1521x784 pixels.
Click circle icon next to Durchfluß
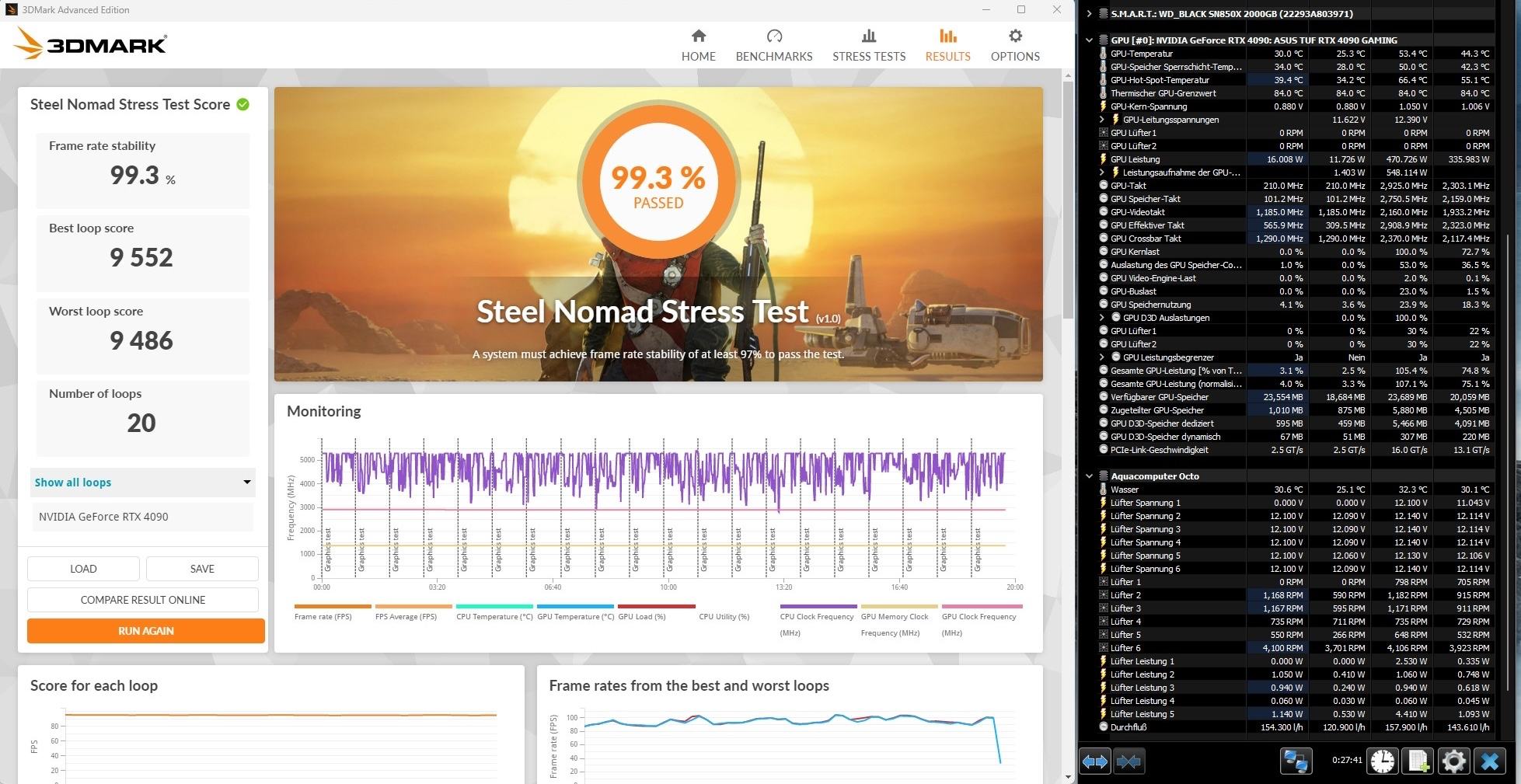[x=1103, y=727]
